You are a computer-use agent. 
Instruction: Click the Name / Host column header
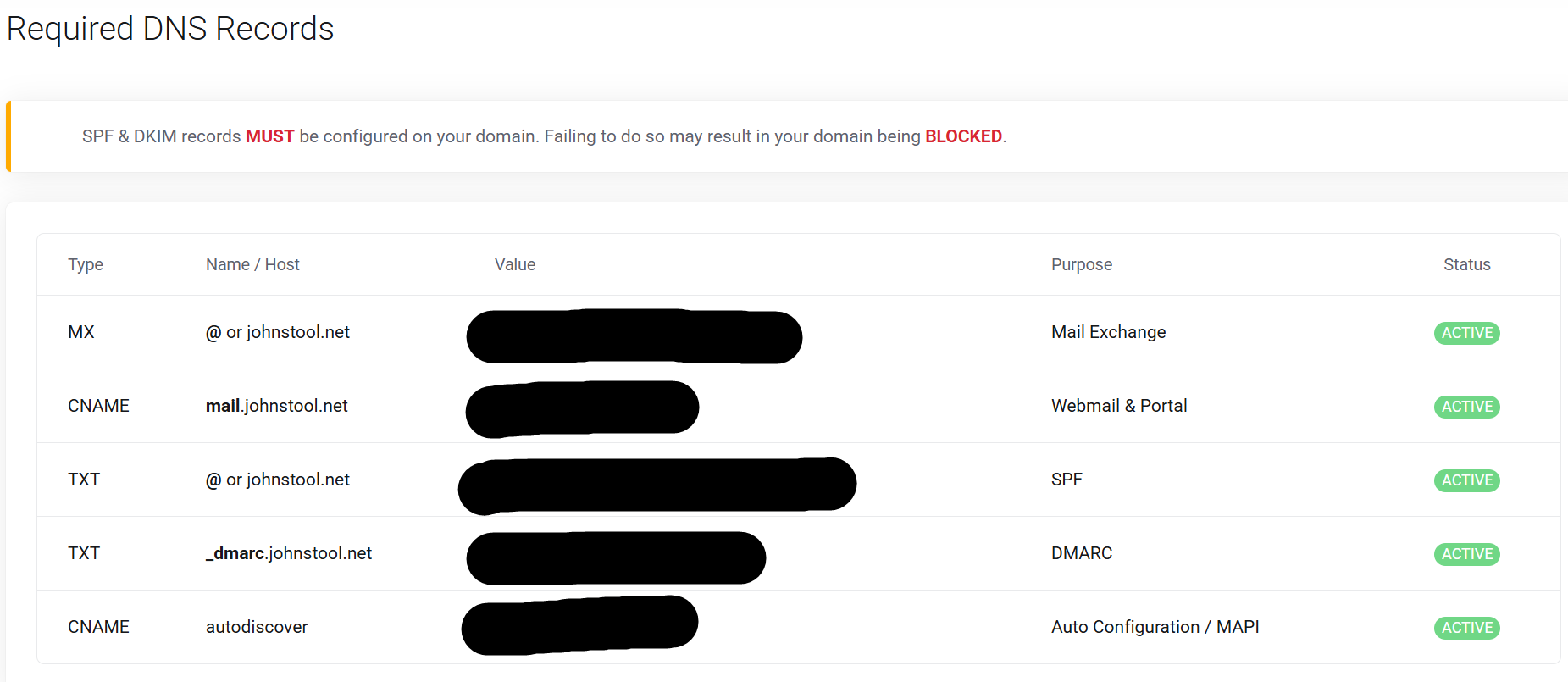tap(252, 264)
